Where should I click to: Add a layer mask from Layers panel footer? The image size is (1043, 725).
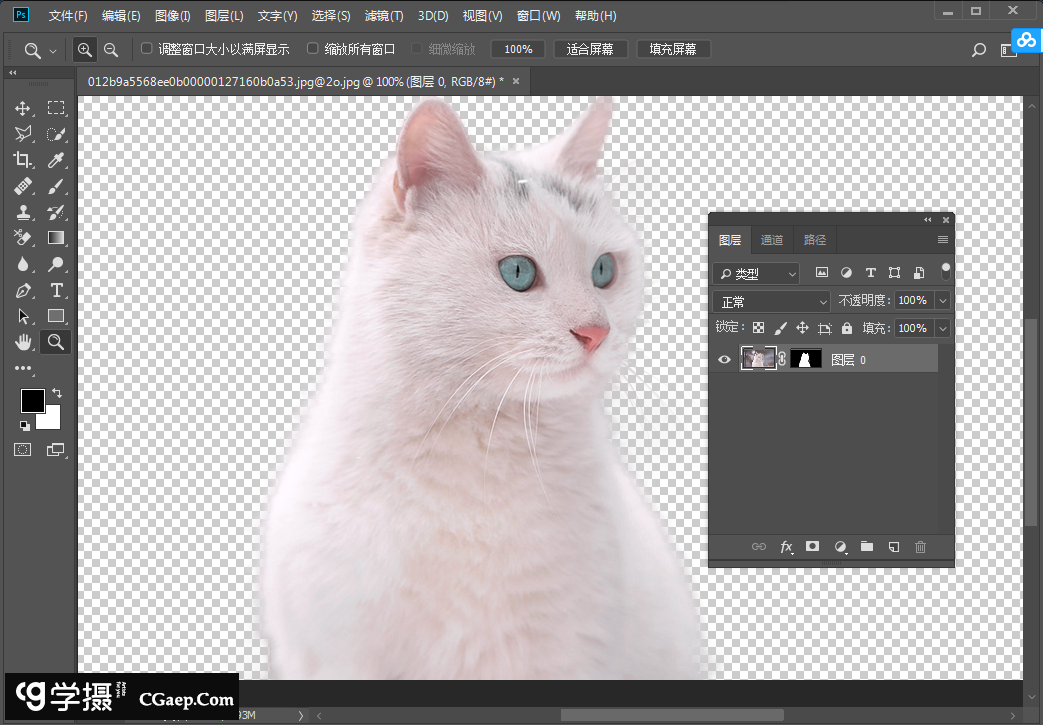(813, 547)
